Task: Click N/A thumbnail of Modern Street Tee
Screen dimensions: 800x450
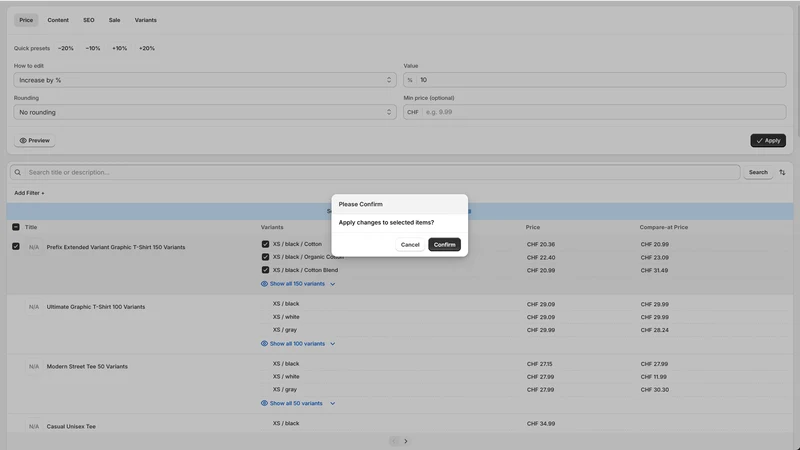Action: [x=34, y=367]
